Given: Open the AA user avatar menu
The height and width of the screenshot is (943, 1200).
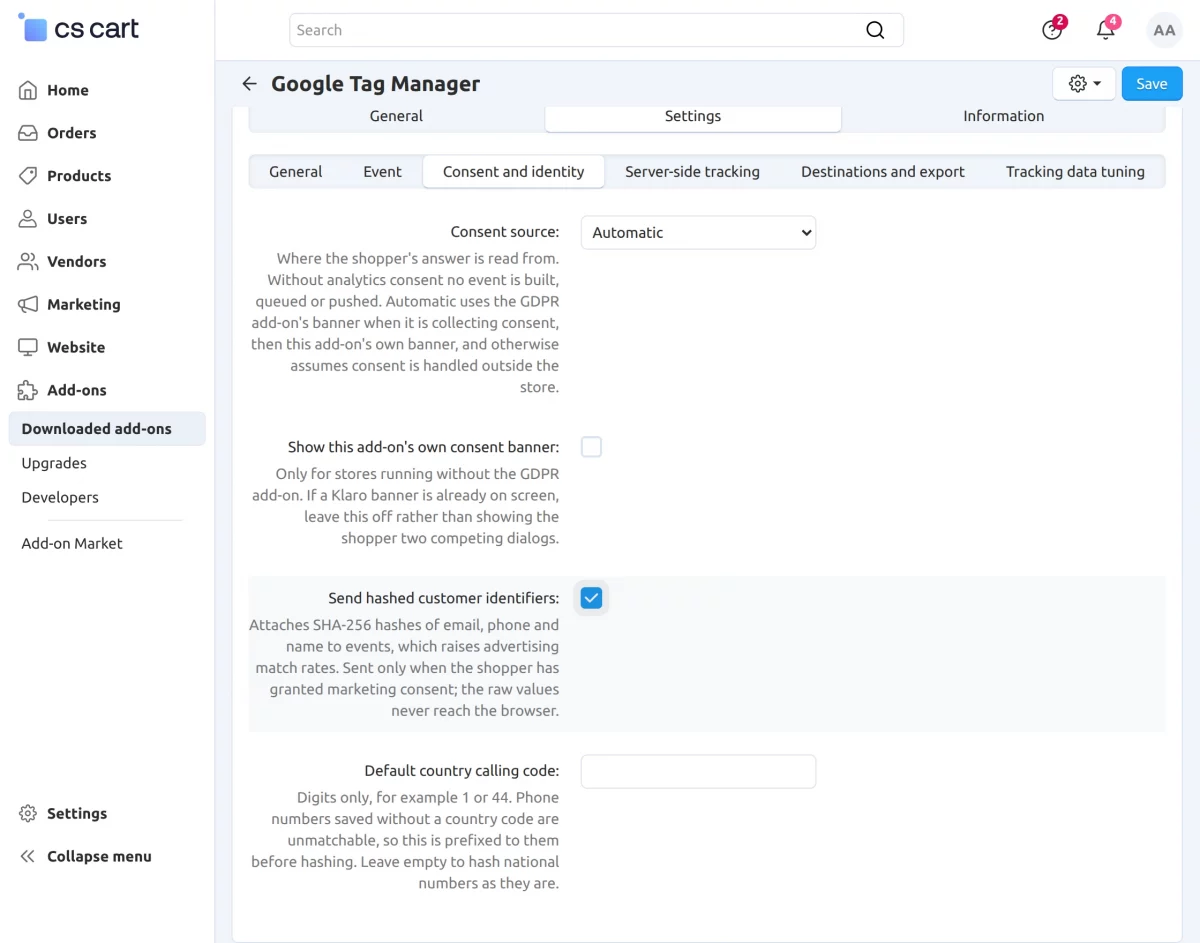Looking at the screenshot, I should coord(1164,30).
